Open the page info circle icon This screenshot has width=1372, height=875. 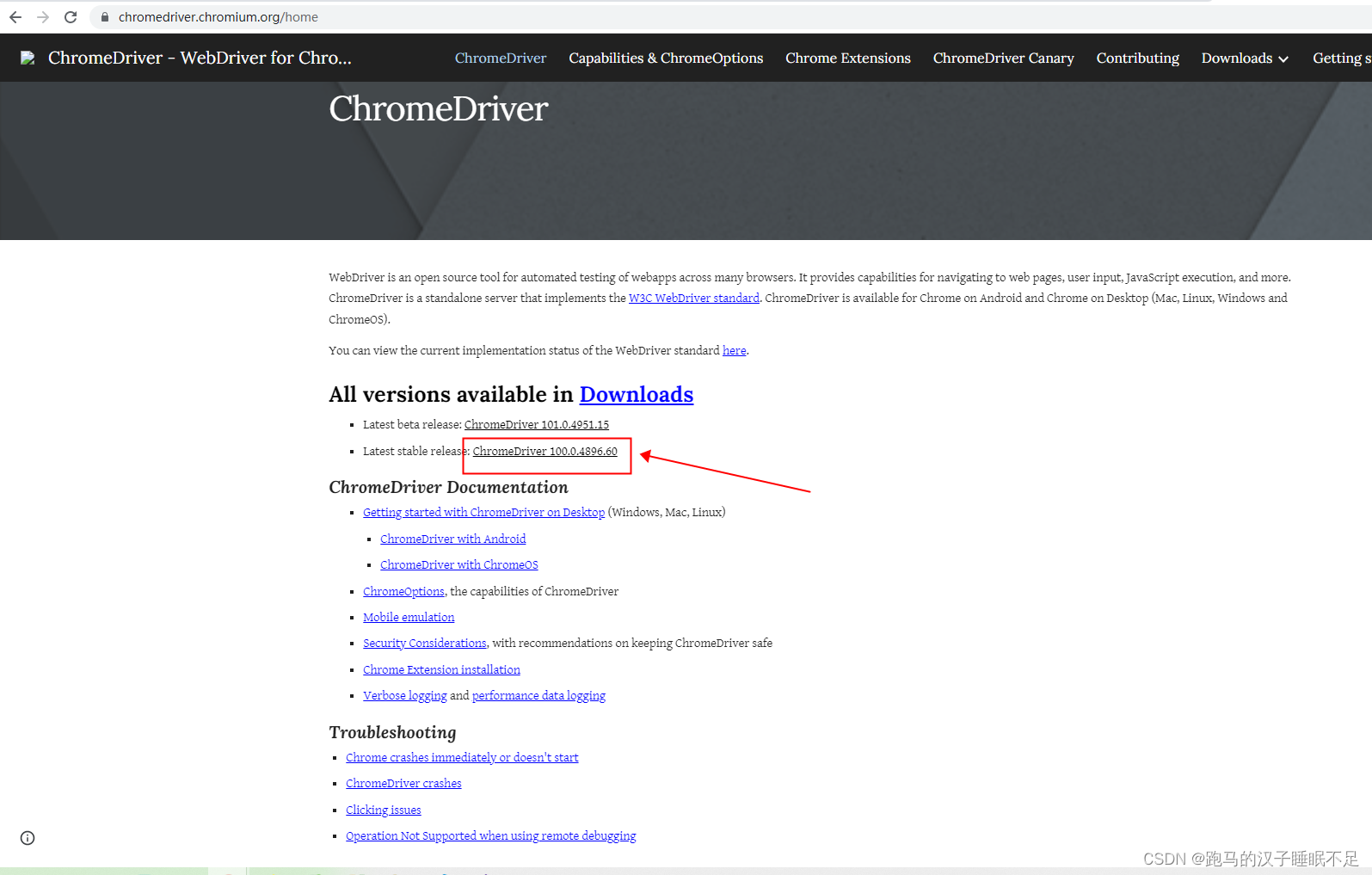(x=28, y=838)
